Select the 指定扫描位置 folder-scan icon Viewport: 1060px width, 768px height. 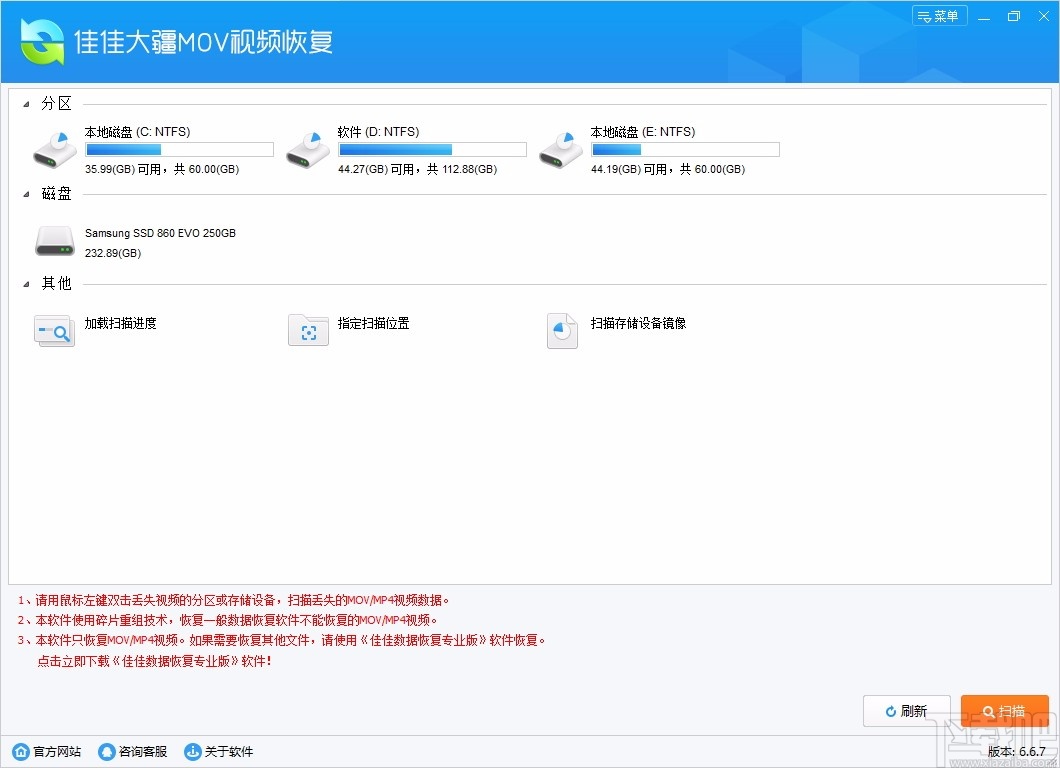coord(308,330)
